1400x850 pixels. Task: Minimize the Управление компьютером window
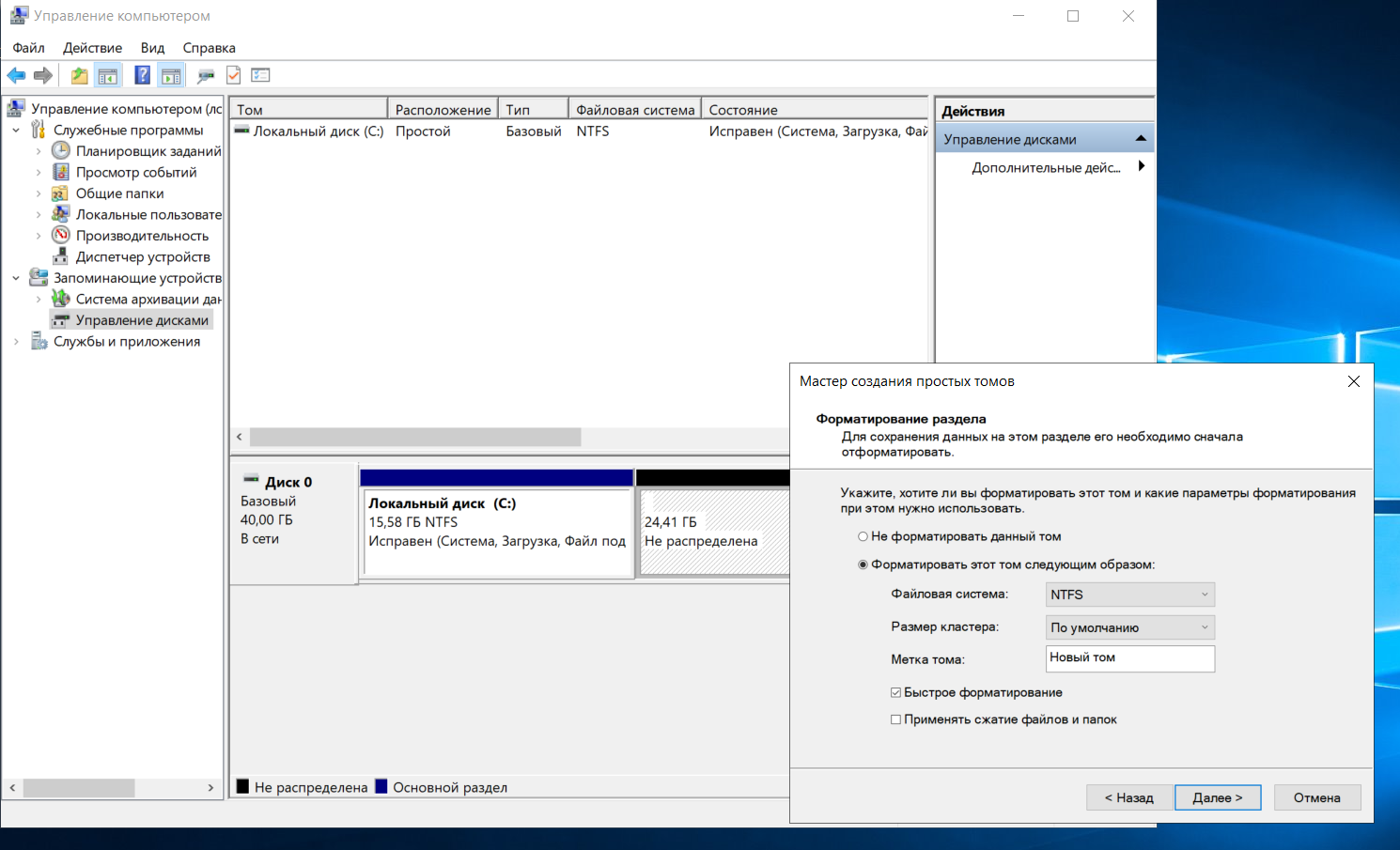(x=1019, y=16)
